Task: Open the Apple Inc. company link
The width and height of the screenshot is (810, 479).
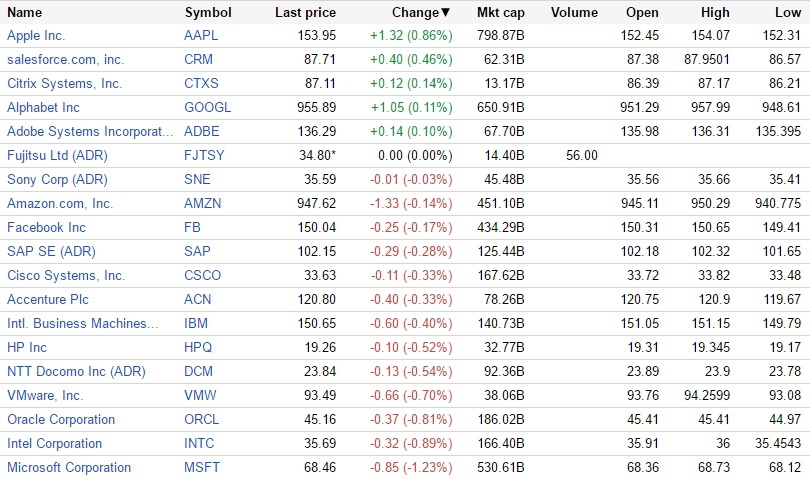Action: pos(36,36)
